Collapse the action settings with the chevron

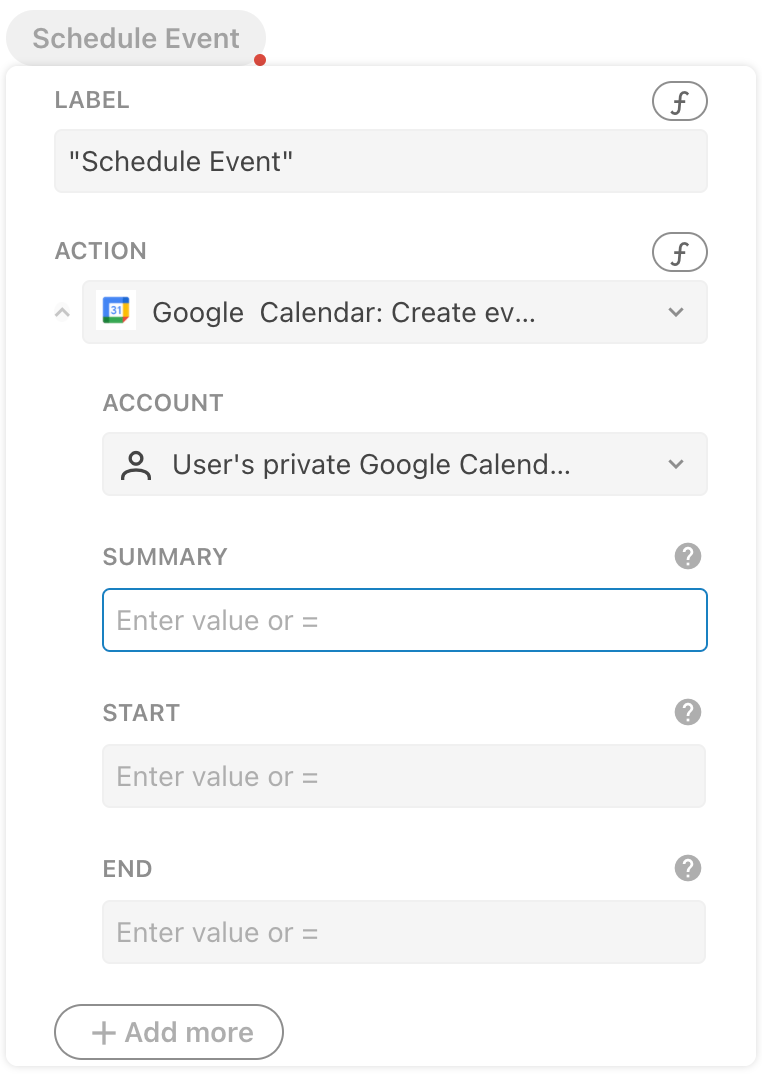(62, 312)
